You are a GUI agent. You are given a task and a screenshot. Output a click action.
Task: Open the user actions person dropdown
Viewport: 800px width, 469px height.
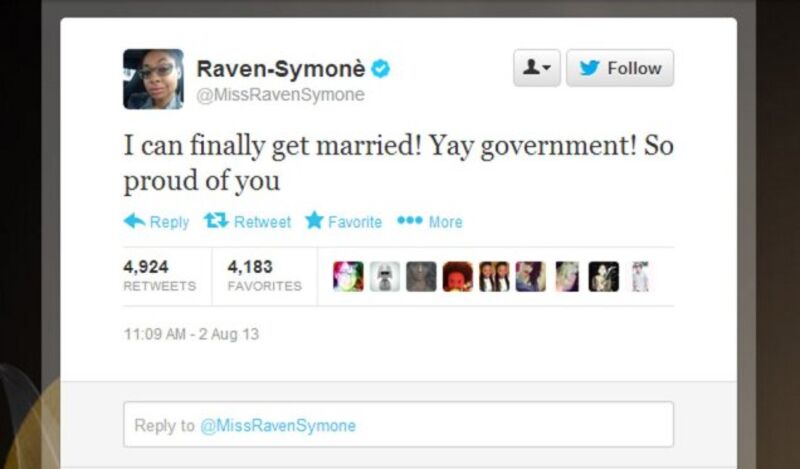(x=537, y=68)
